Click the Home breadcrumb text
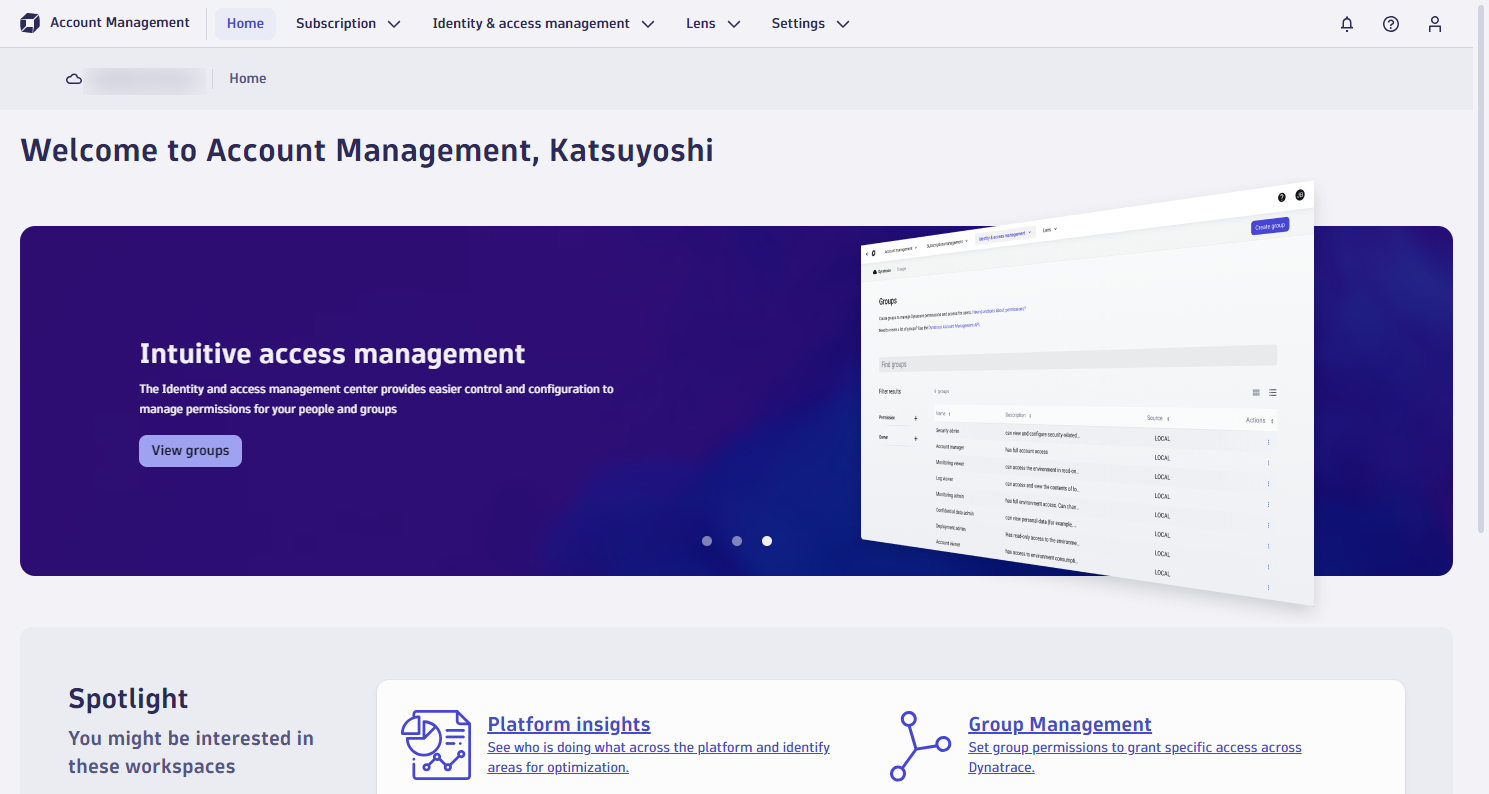Viewport: 1489px width, 794px height. tap(248, 79)
